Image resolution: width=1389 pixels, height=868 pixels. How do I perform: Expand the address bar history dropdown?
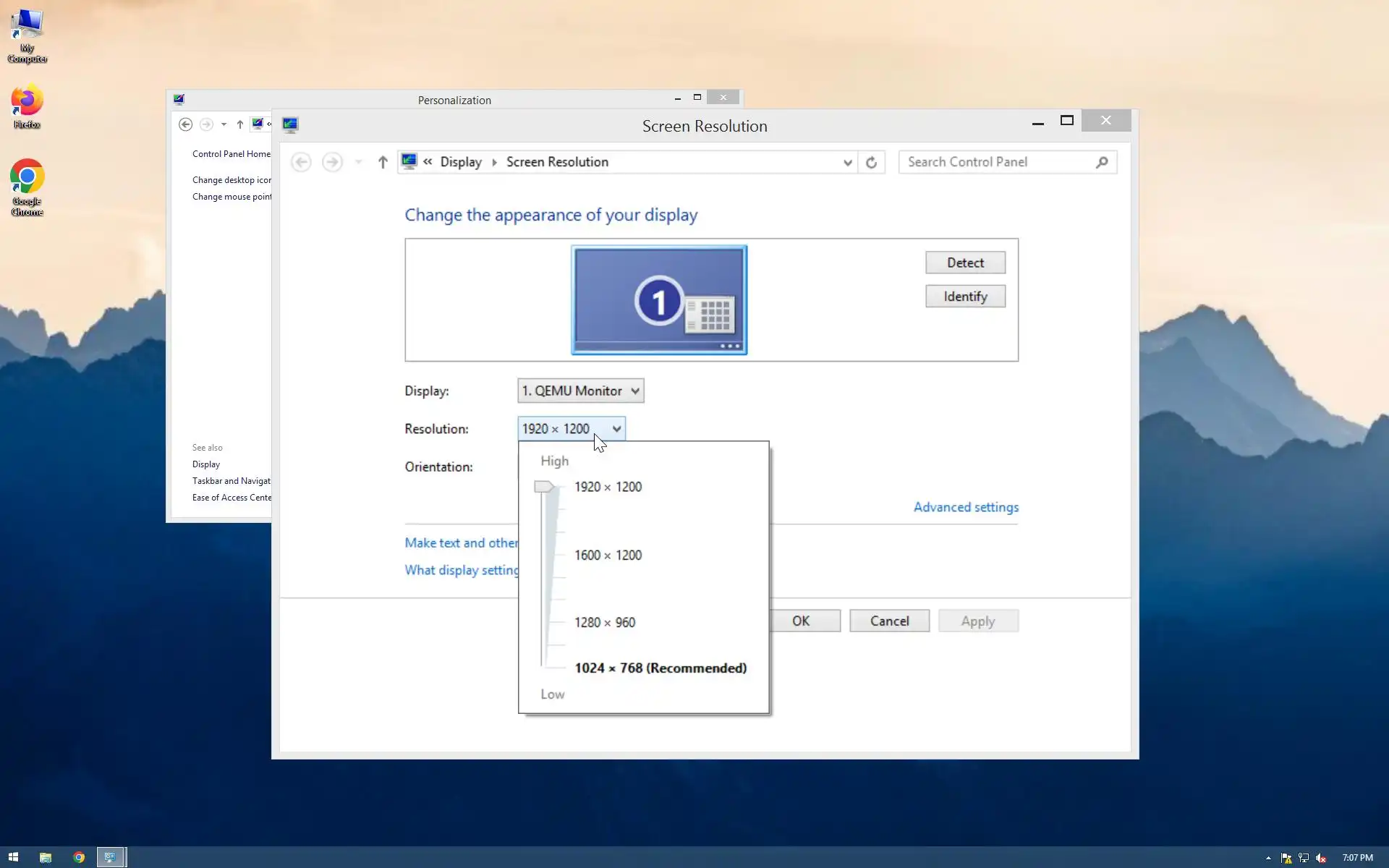click(x=847, y=162)
